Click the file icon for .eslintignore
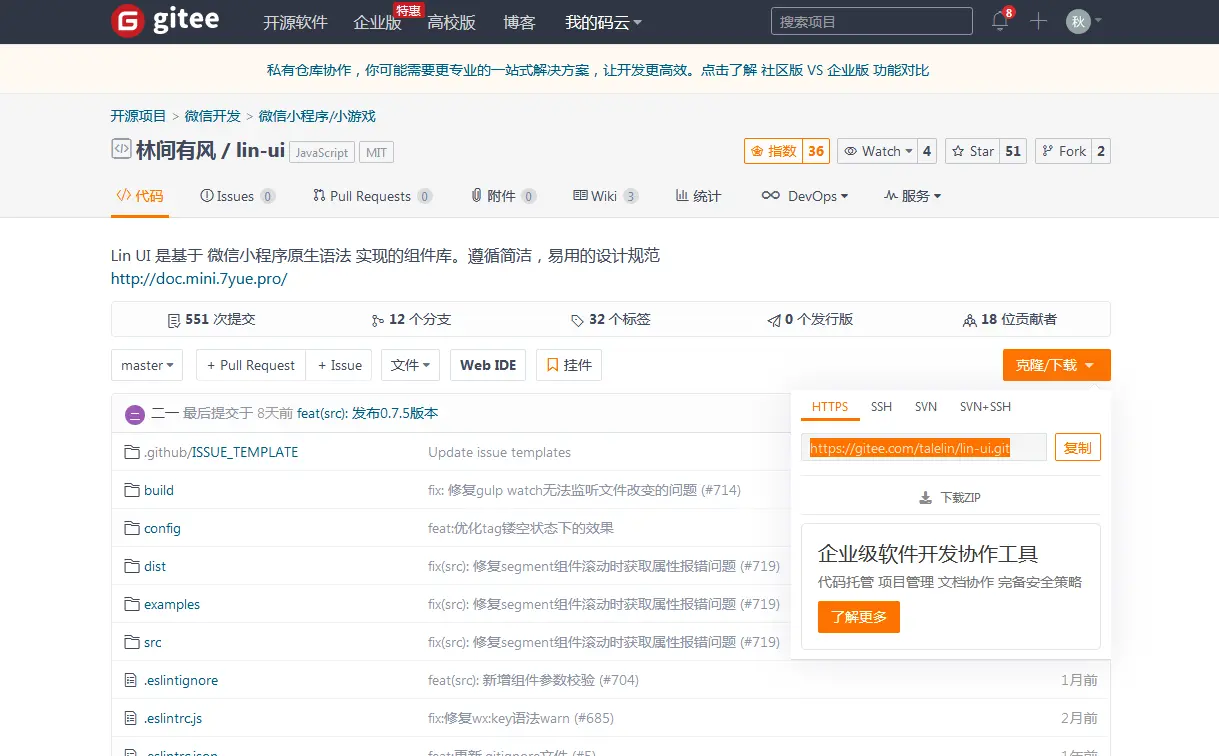Image resolution: width=1219 pixels, height=756 pixels. 130,680
